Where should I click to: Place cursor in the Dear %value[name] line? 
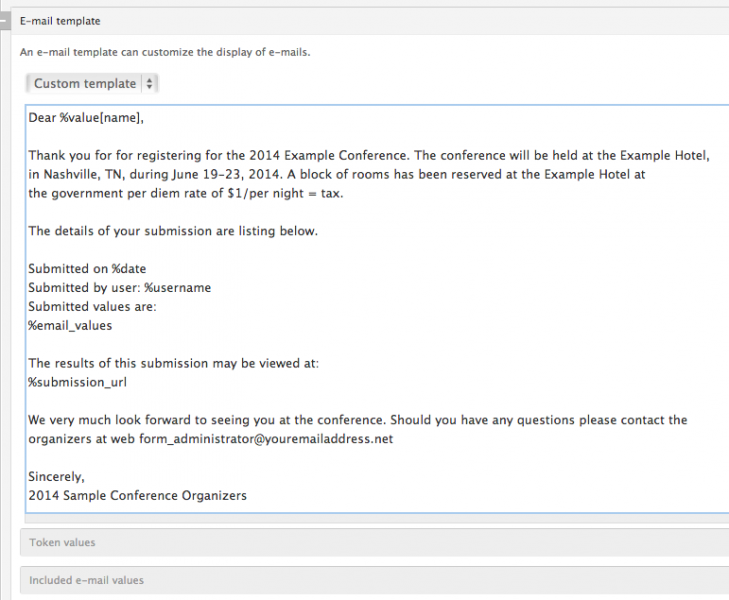86,118
